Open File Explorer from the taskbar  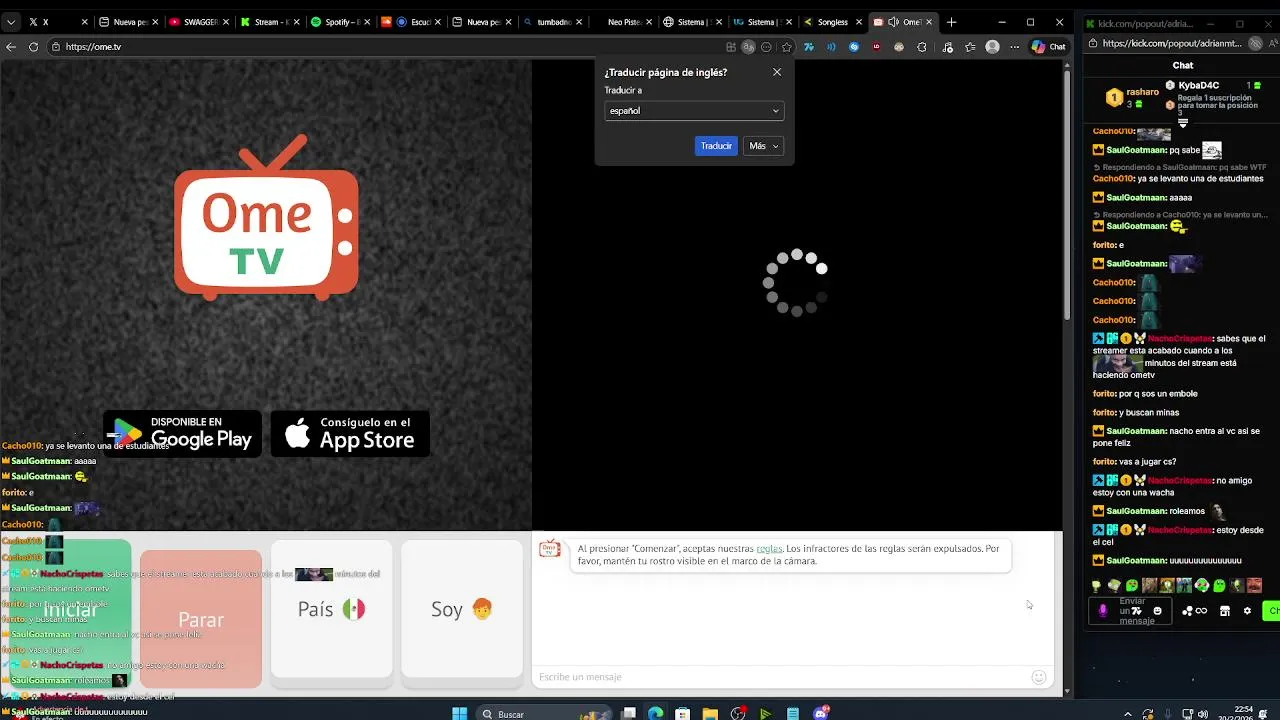coord(710,714)
